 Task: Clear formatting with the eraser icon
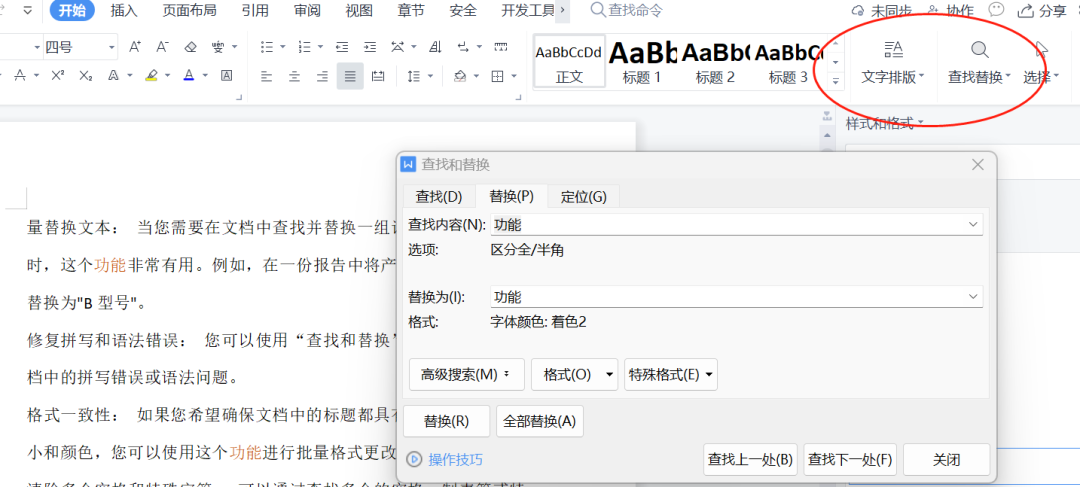pyautogui.click(x=191, y=47)
